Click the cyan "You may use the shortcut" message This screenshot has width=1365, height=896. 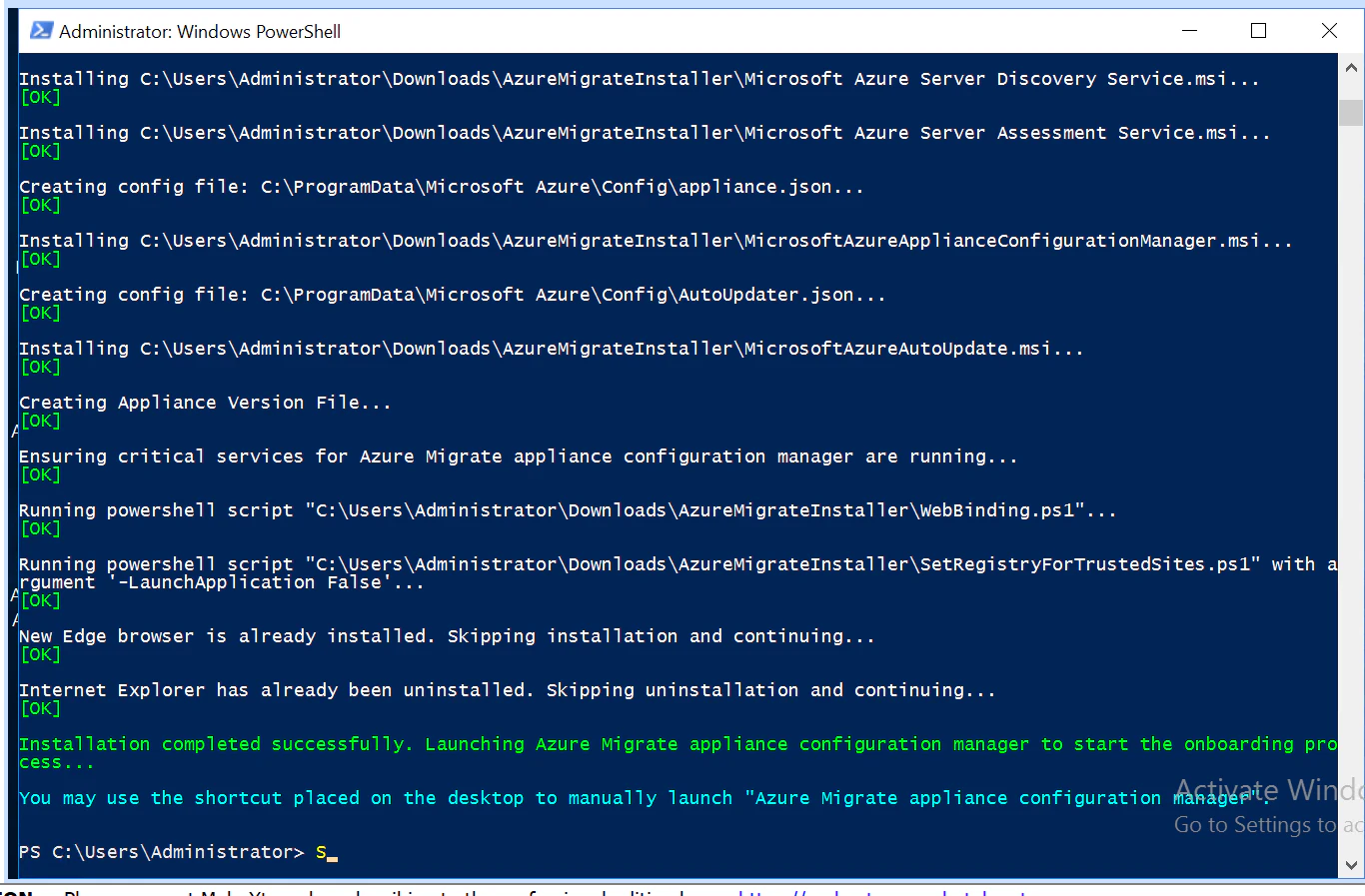pyautogui.click(x=645, y=798)
